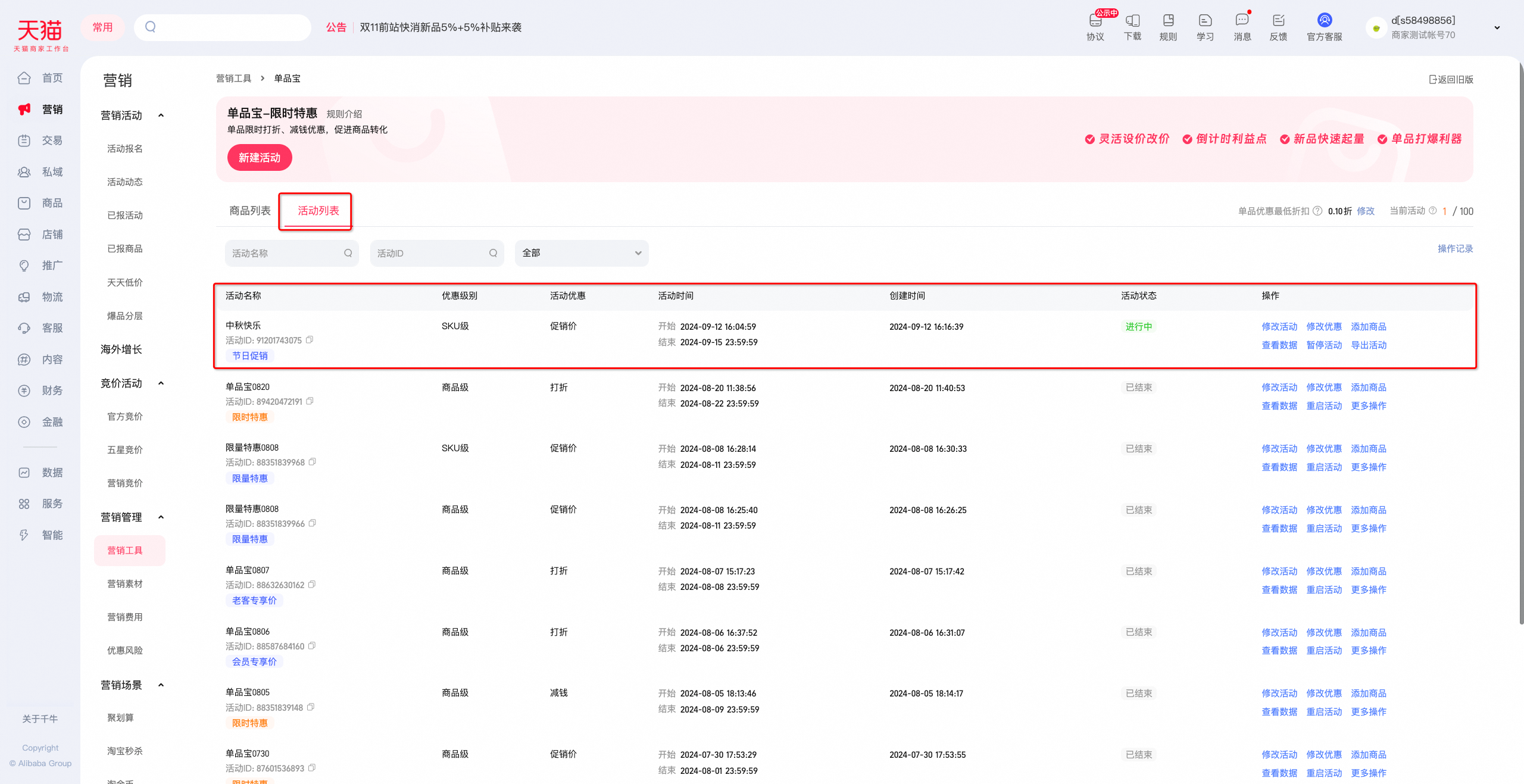Open 更多操作 for 单品宝0805 row
The width and height of the screenshot is (1524, 784).
[x=1369, y=712]
